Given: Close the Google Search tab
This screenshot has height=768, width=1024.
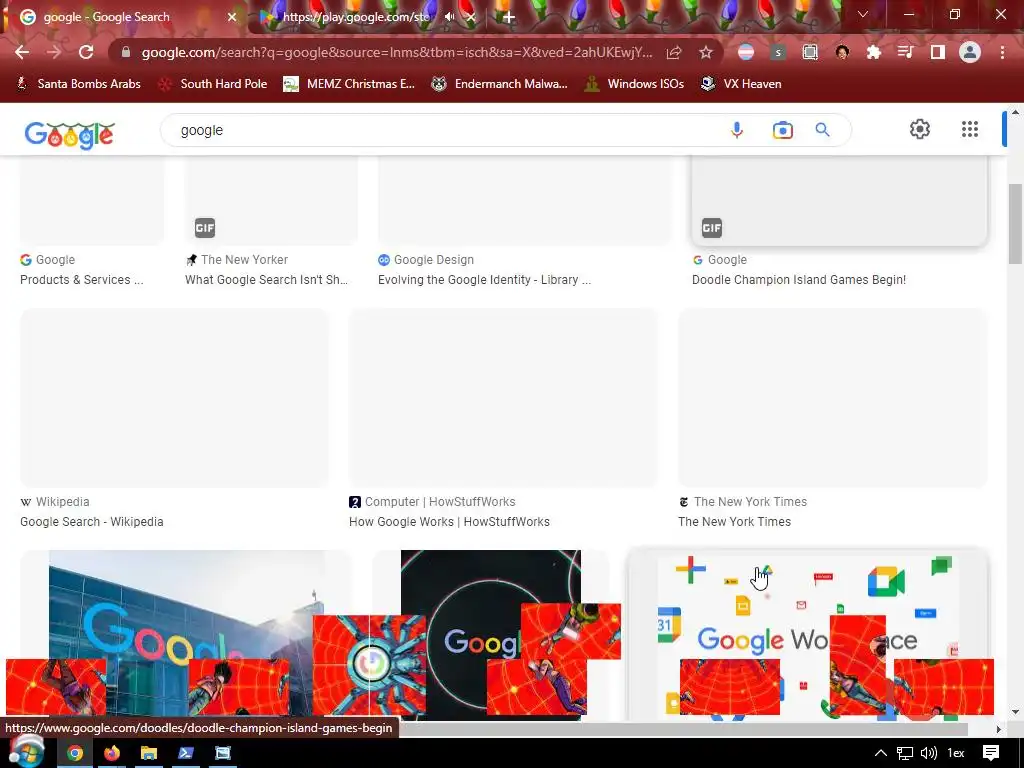Looking at the screenshot, I should pyautogui.click(x=232, y=17).
